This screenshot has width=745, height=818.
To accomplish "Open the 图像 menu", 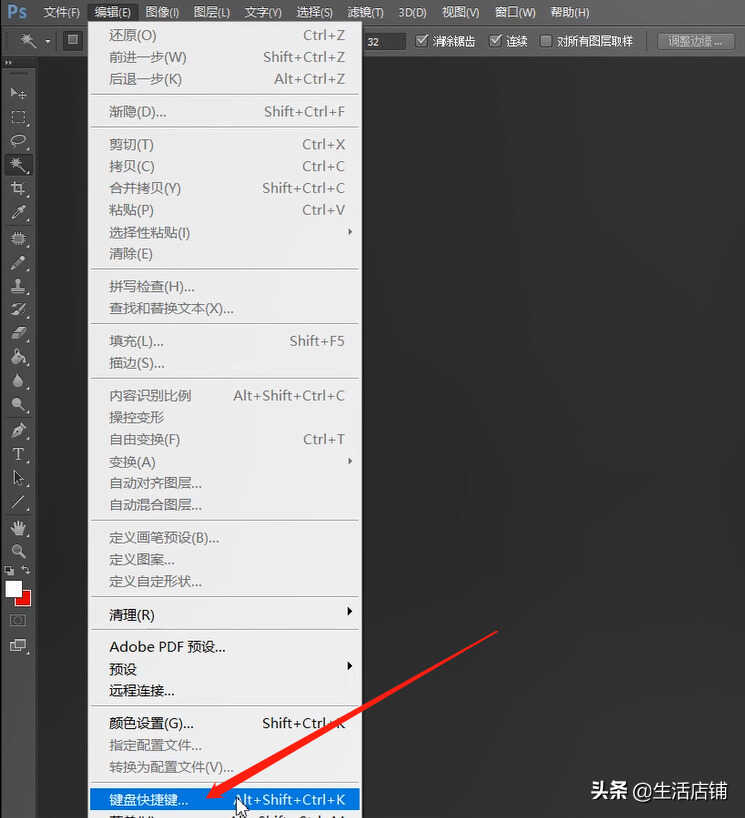I will (x=162, y=12).
